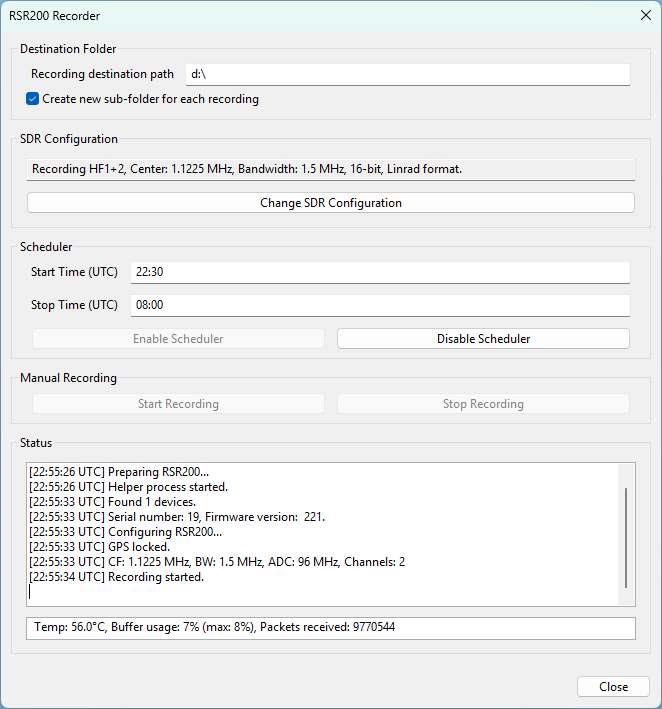Click the Disable Scheduler button
The image size is (662, 709).
[x=483, y=339]
